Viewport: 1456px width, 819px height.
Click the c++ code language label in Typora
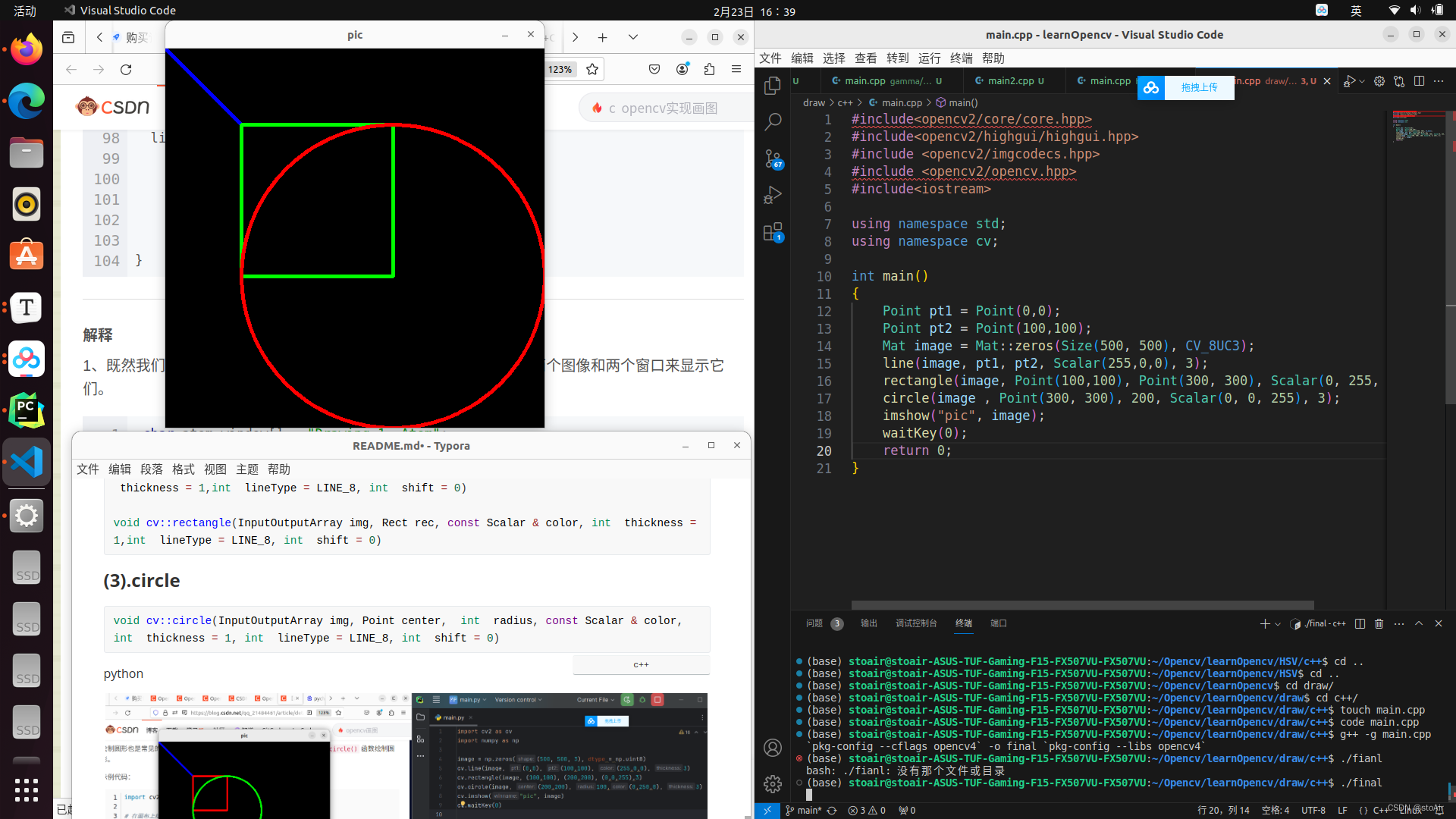pyautogui.click(x=642, y=665)
